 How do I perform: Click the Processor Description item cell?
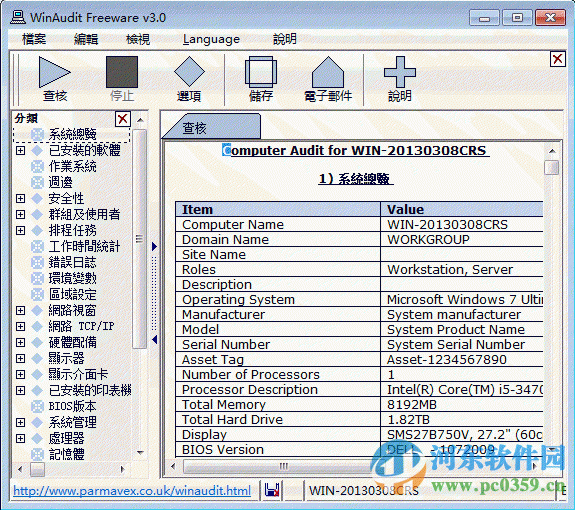pos(278,389)
